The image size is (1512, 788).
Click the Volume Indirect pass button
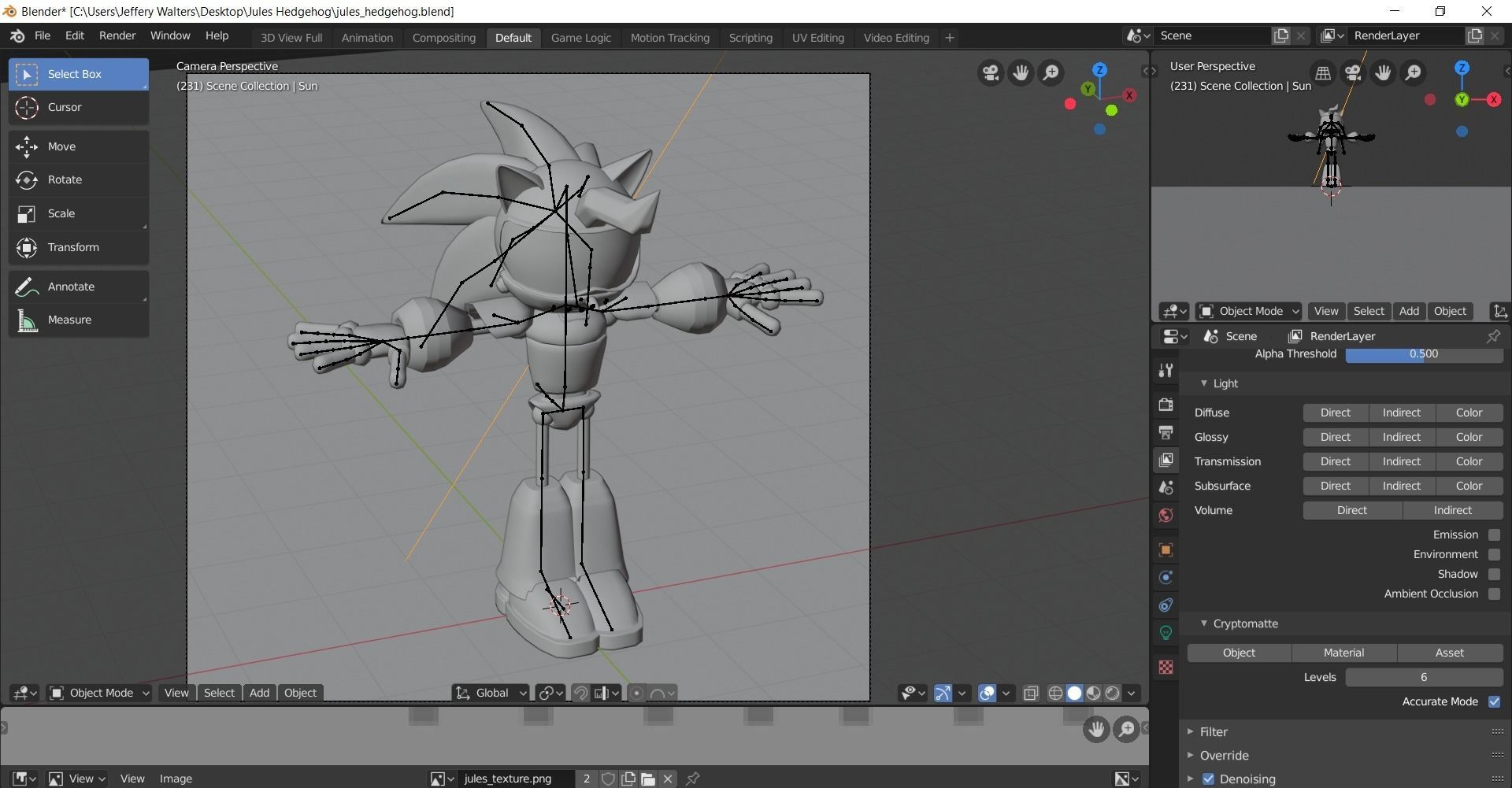(x=1452, y=510)
